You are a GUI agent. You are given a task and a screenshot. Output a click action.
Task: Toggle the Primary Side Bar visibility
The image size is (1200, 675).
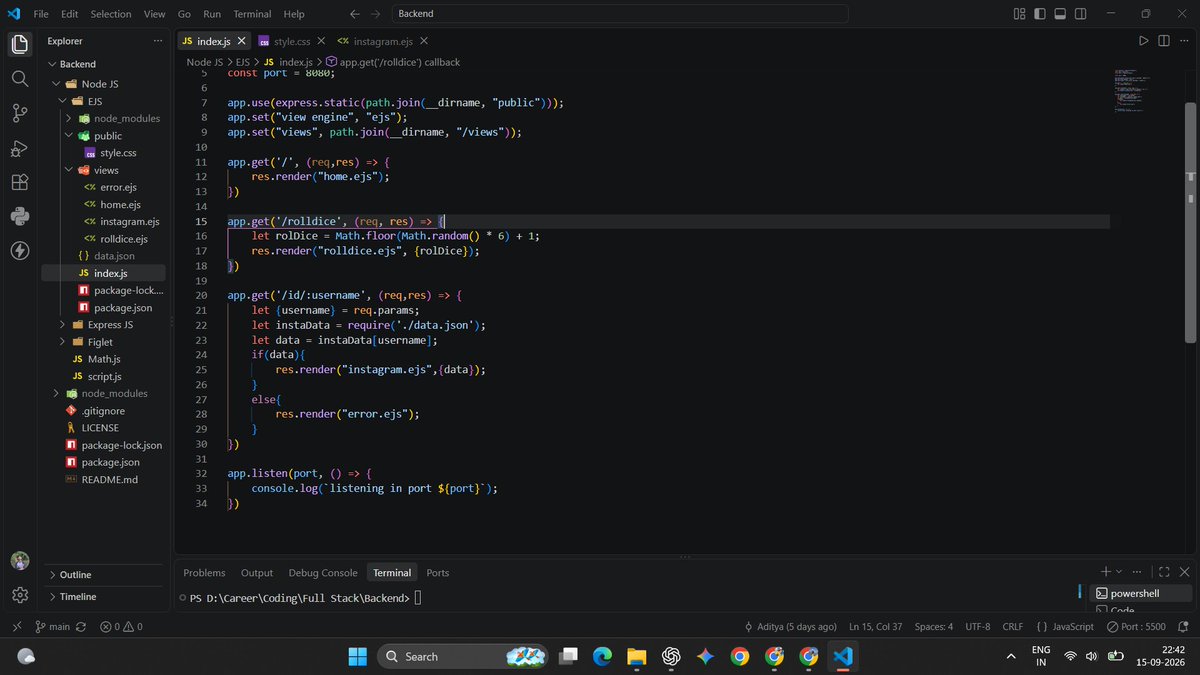click(1040, 14)
